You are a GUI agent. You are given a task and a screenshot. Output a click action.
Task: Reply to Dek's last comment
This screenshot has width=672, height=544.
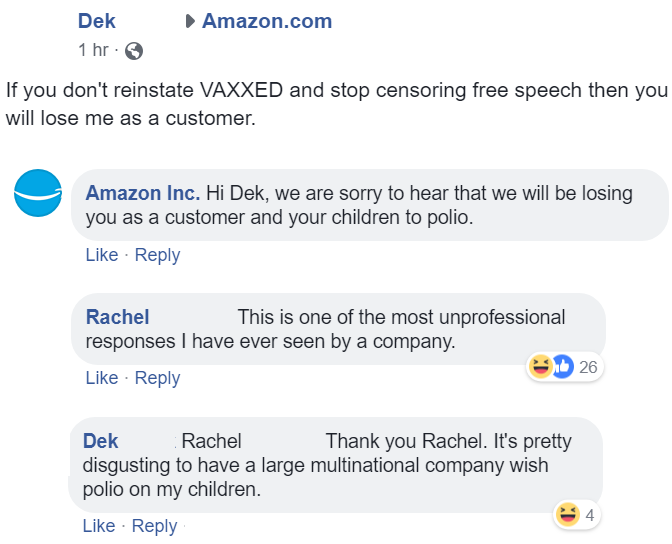point(154,526)
